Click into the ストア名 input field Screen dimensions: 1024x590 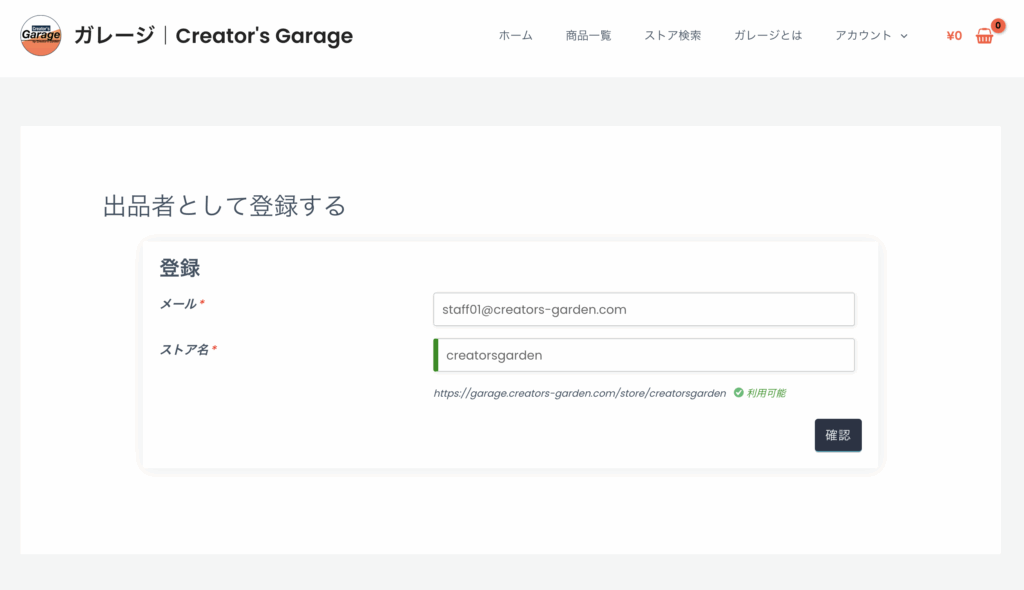click(x=643, y=355)
